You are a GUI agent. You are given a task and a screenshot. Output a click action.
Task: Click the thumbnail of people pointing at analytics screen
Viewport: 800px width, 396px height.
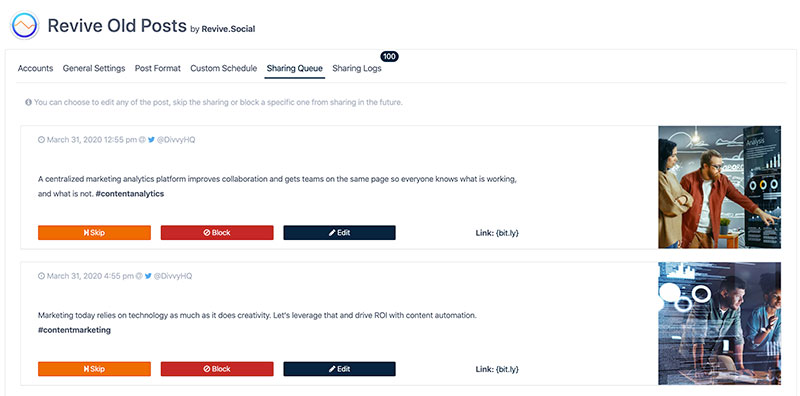[x=719, y=187]
